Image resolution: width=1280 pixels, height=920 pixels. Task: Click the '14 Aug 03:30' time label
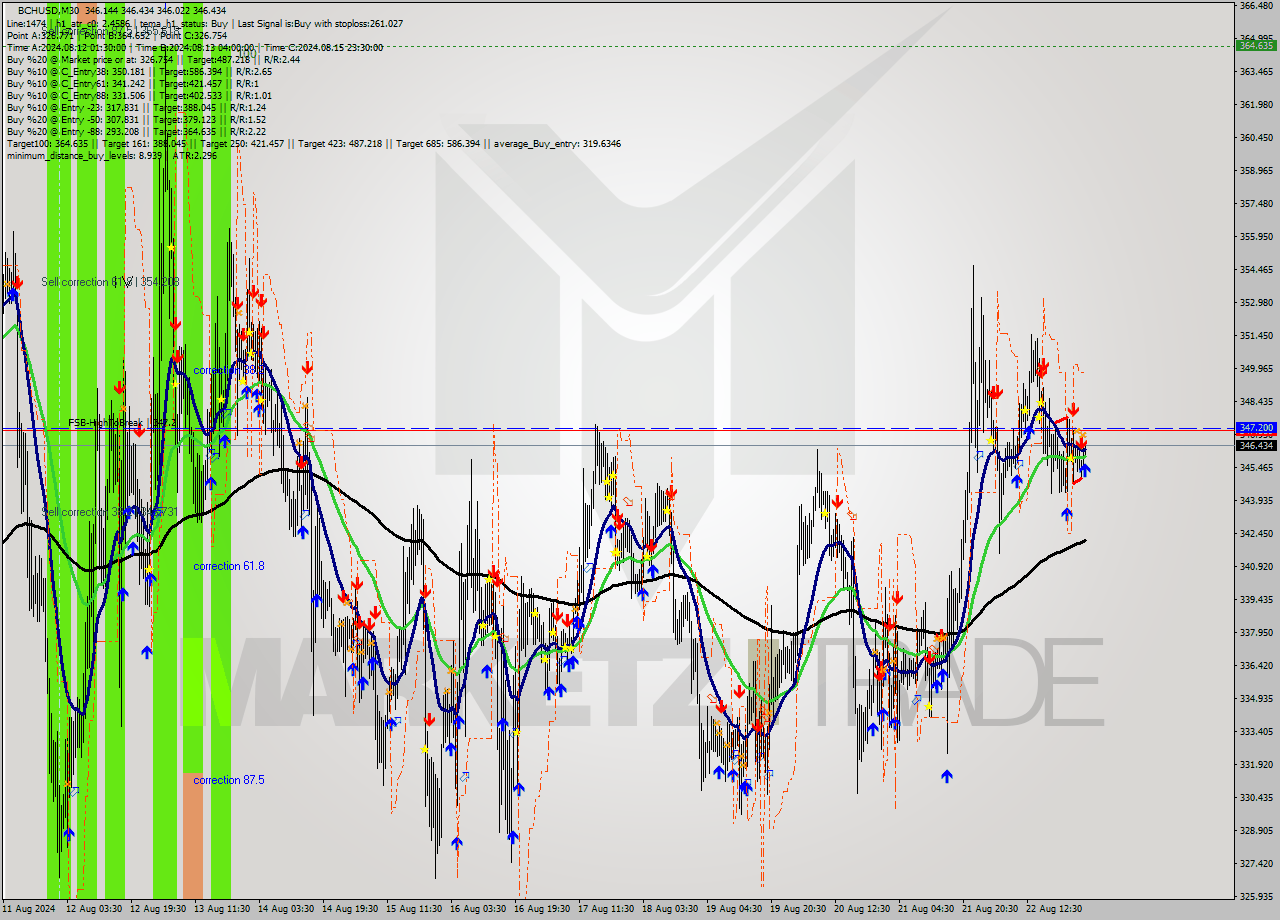286,909
